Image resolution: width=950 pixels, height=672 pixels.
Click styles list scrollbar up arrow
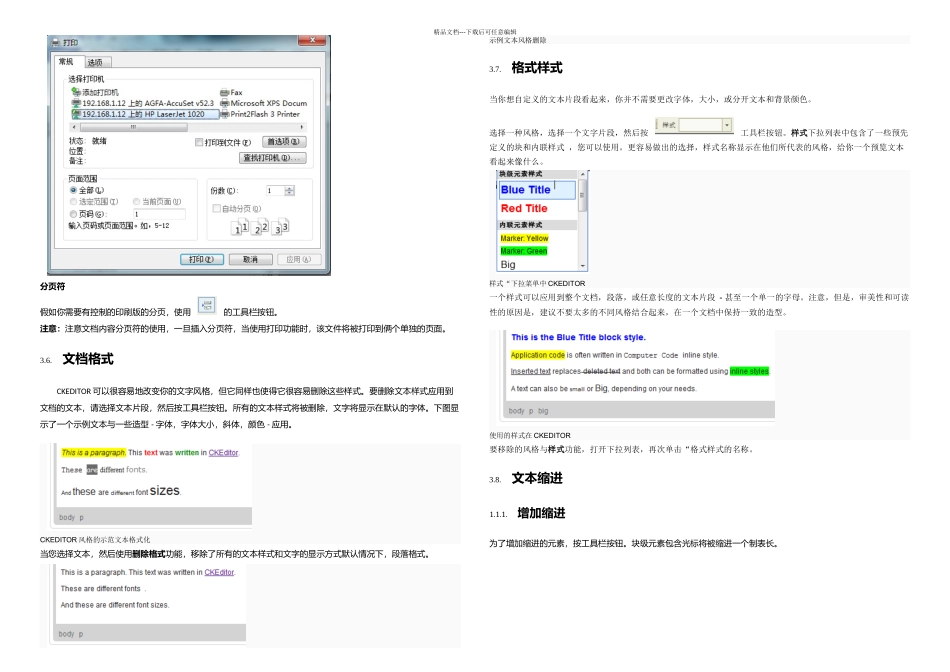coord(583,175)
